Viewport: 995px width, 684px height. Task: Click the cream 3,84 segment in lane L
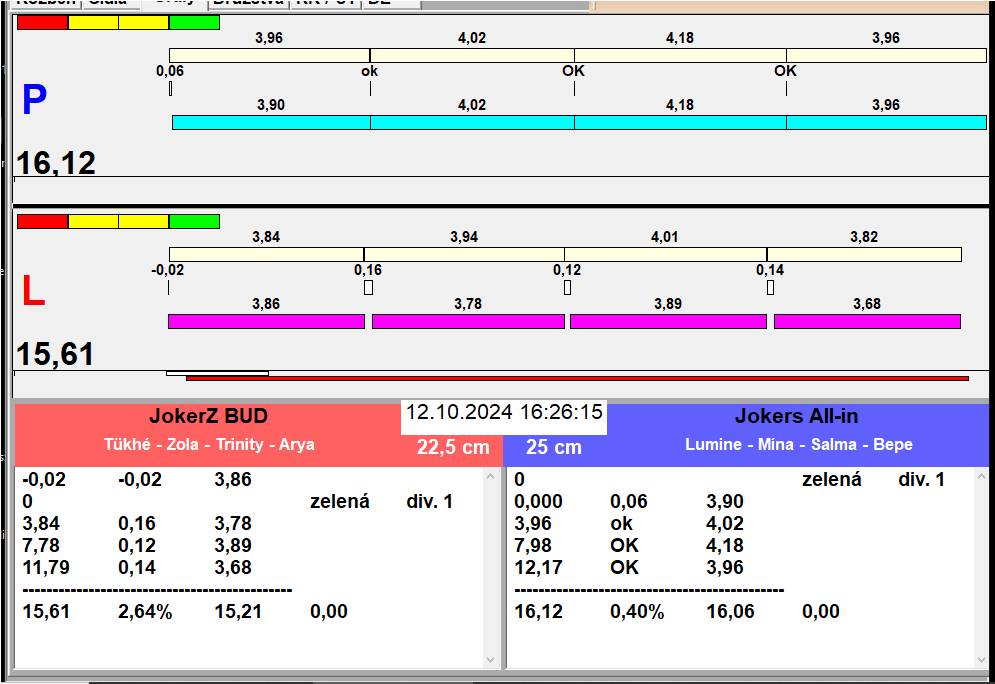pyautogui.click(x=267, y=254)
